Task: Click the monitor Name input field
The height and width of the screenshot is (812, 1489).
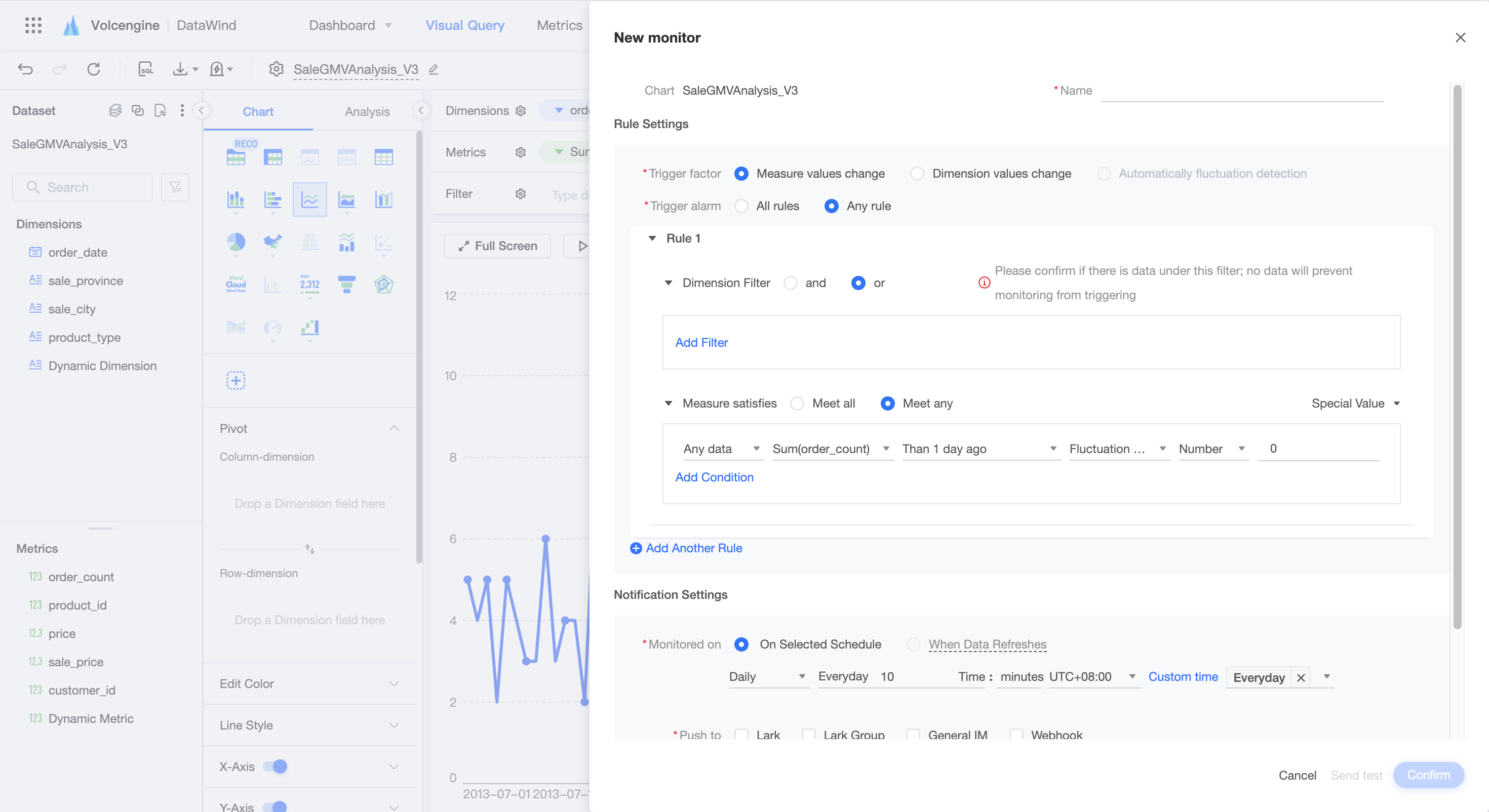Action: click(x=1241, y=91)
